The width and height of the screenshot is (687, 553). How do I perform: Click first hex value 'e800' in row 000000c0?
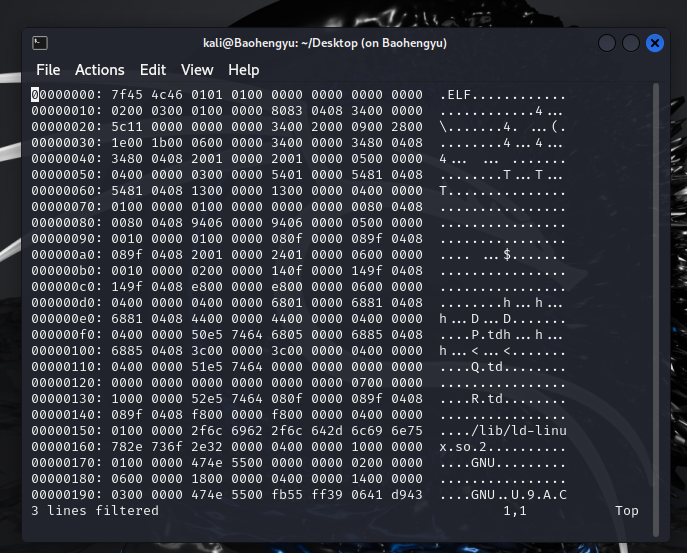click(x=207, y=287)
